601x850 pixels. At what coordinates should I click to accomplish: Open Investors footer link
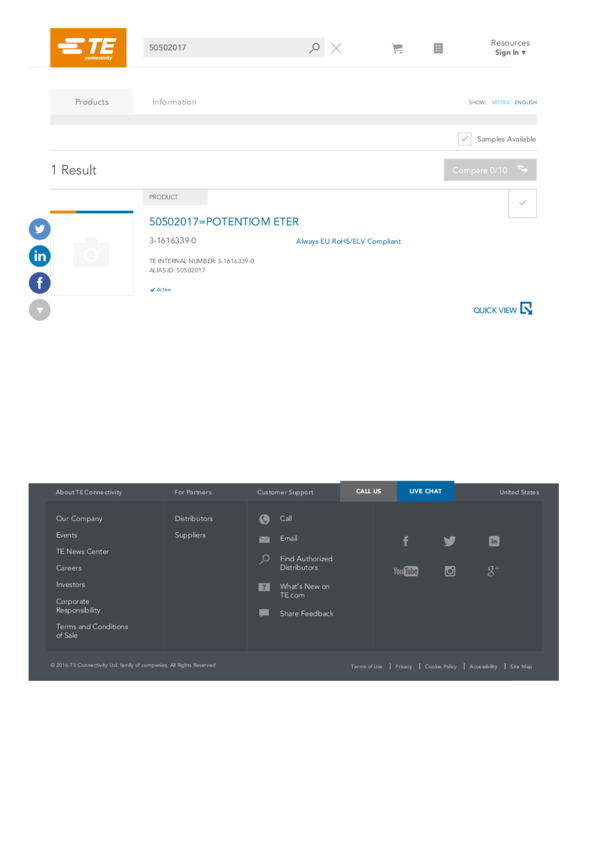coord(70,584)
